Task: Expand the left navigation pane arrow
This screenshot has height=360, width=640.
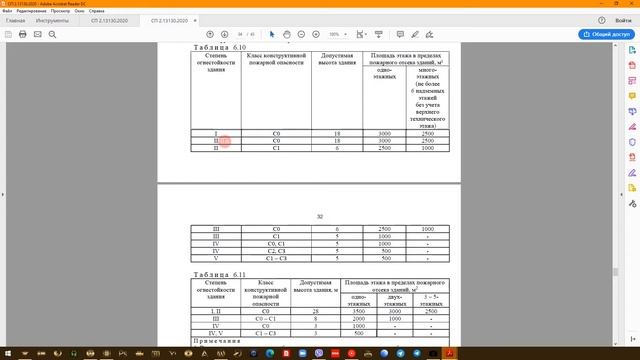Action: 2,195
